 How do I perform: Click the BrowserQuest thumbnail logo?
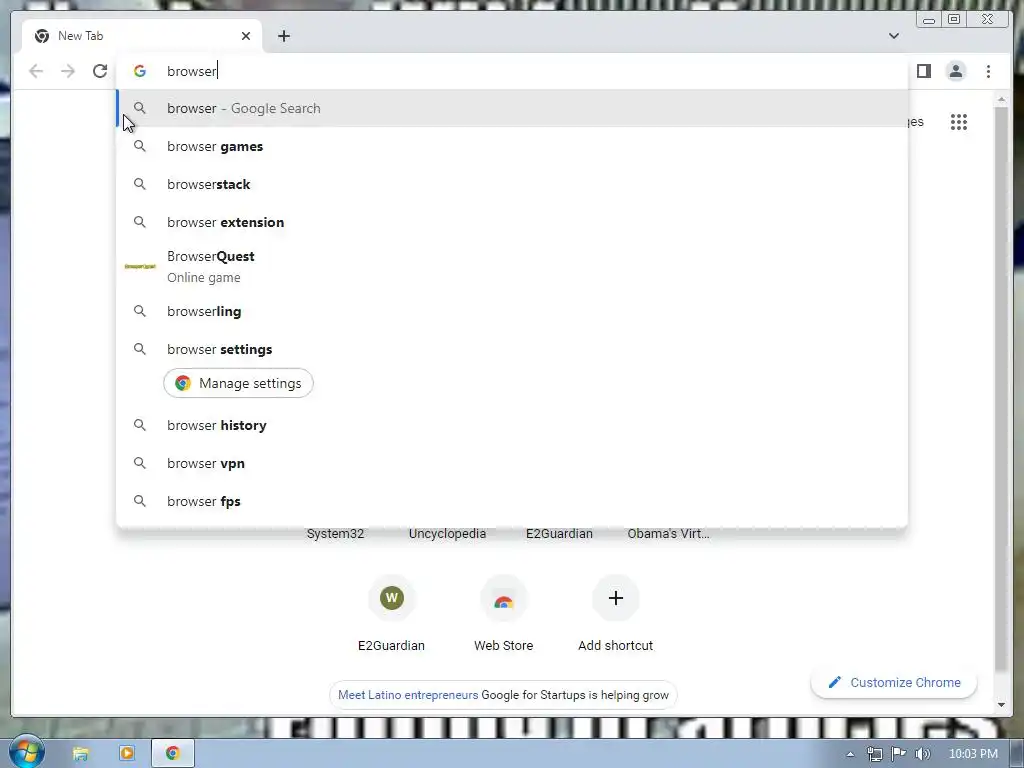pos(140,266)
